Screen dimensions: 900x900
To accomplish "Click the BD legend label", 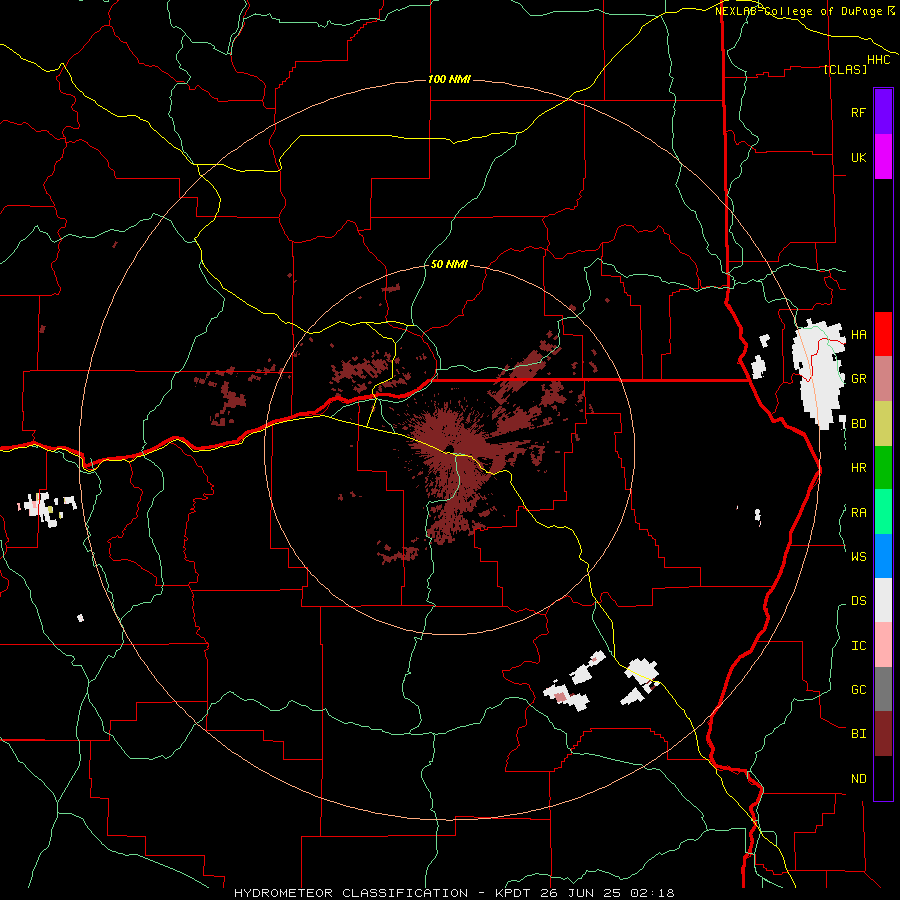I will pyautogui.click(x=859, y=424).
